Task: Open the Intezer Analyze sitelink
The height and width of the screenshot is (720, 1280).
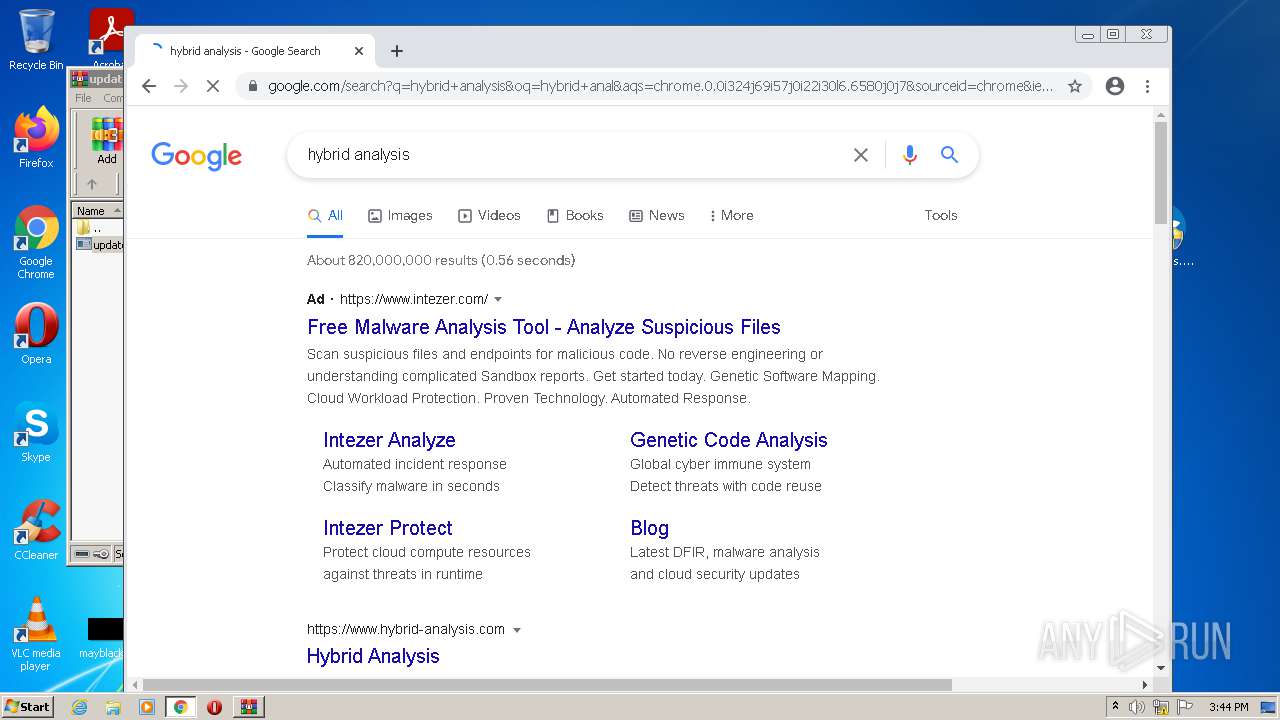Action: [389, 440]
